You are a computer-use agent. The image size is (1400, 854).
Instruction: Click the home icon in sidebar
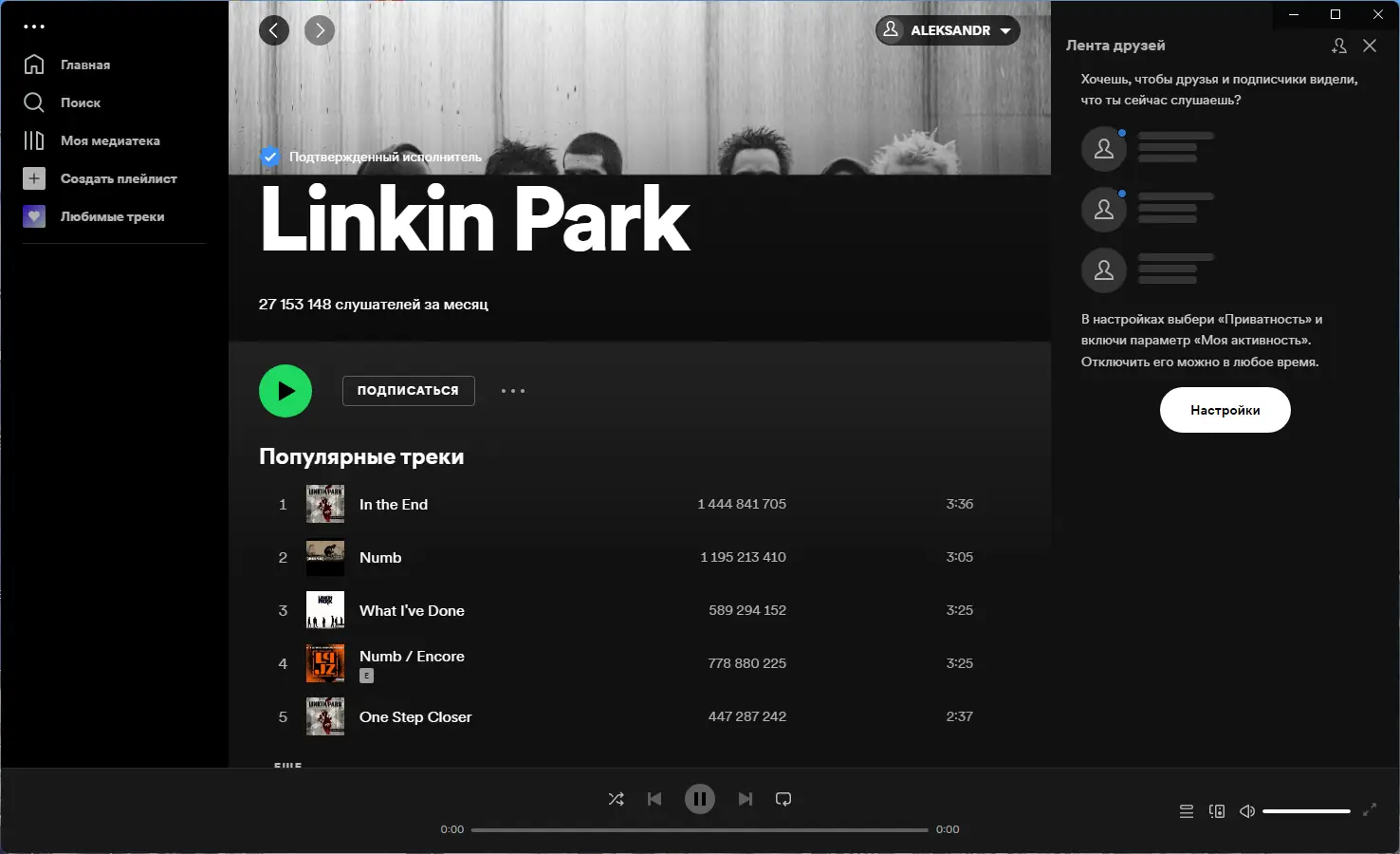[34, 65]
